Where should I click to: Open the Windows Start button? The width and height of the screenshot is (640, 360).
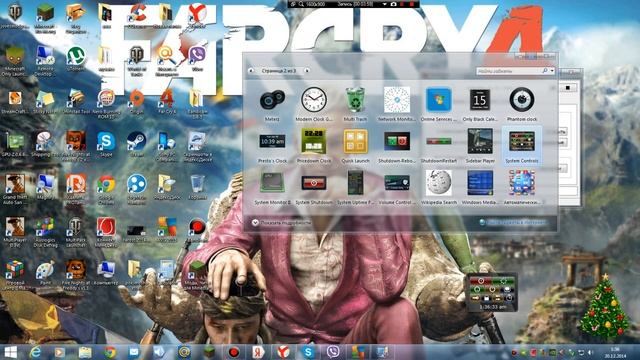point(11,352)
